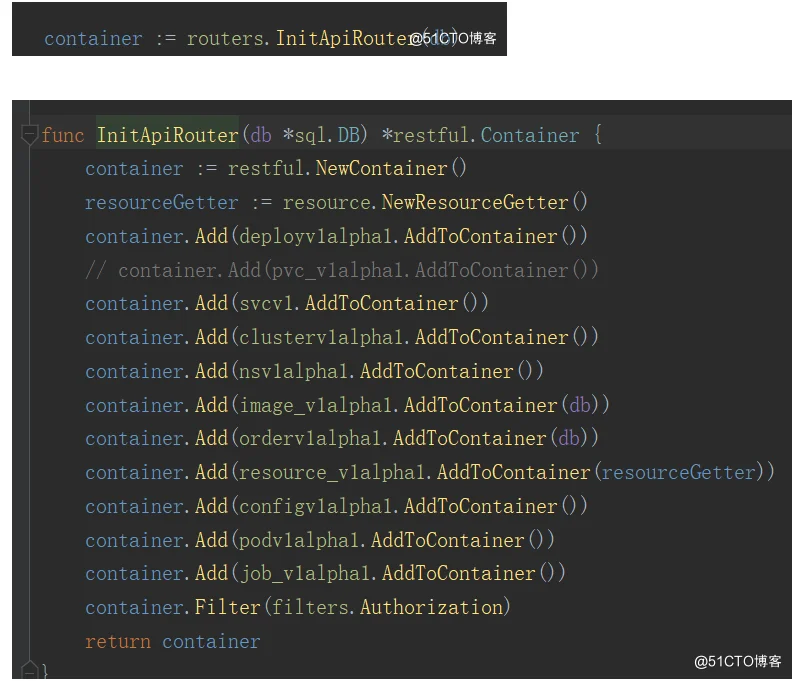Image resolution: width=796 pixels, height=681 pixels.
Task: Click the commented-out pvc_v1alpha1 line
Action: [x=342, y=271]
